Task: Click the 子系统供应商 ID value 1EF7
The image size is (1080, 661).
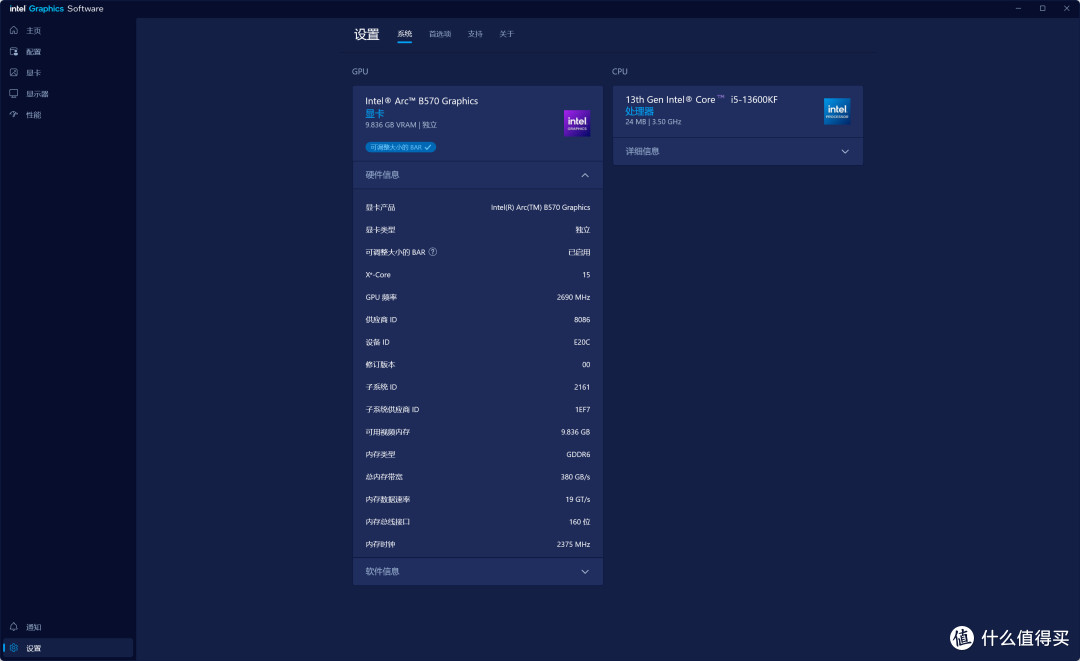Action: pyautogui.click(x=583, y=410)
